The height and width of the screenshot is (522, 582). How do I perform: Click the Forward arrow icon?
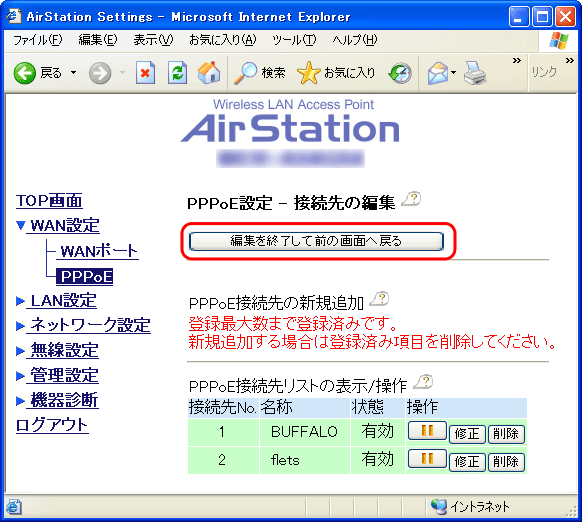pyautogui.click(x=100, y=73)
